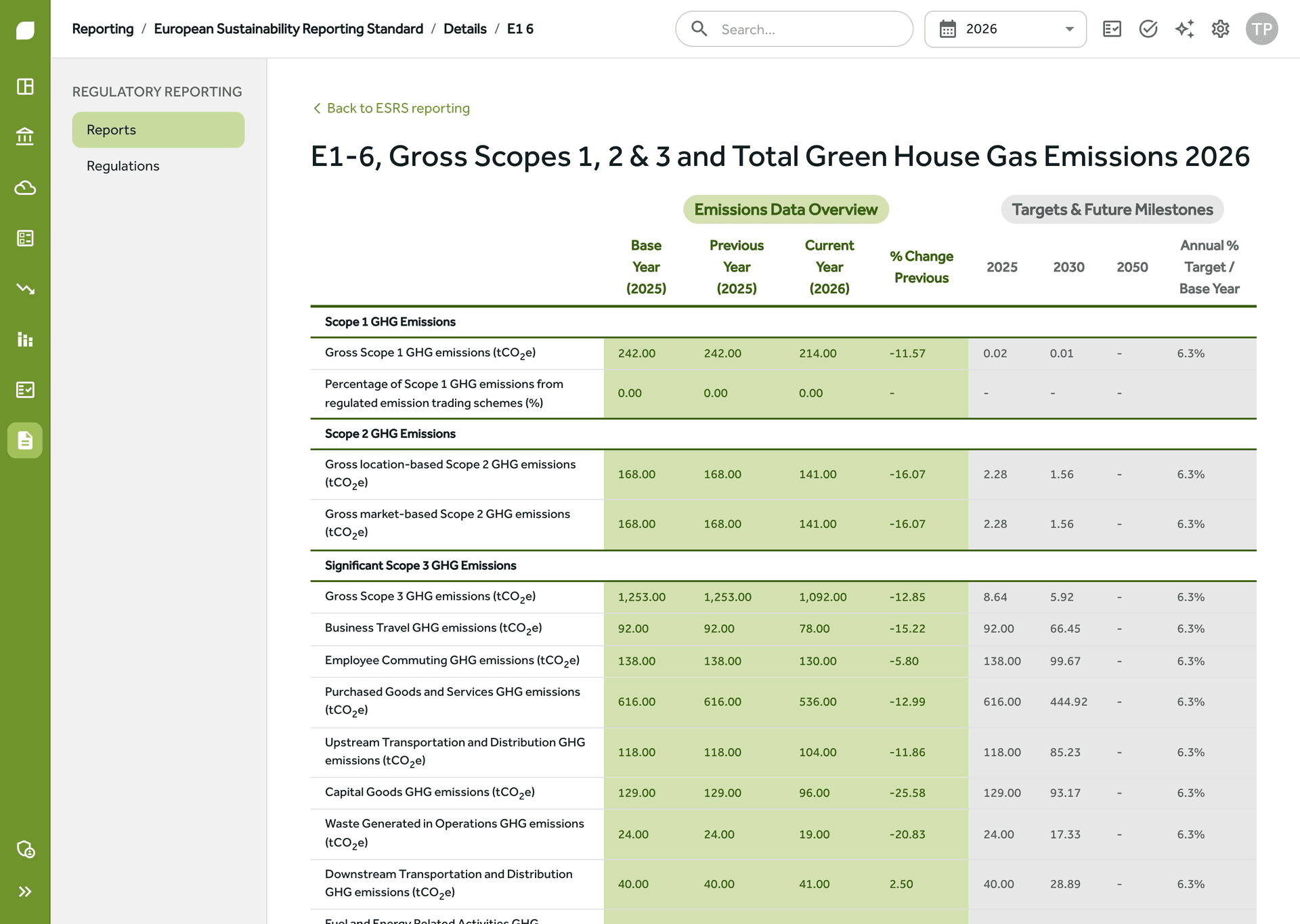1300x924 pixels.
Task: Click the tasks checklist icon in header
Action: pos(1112,29)
